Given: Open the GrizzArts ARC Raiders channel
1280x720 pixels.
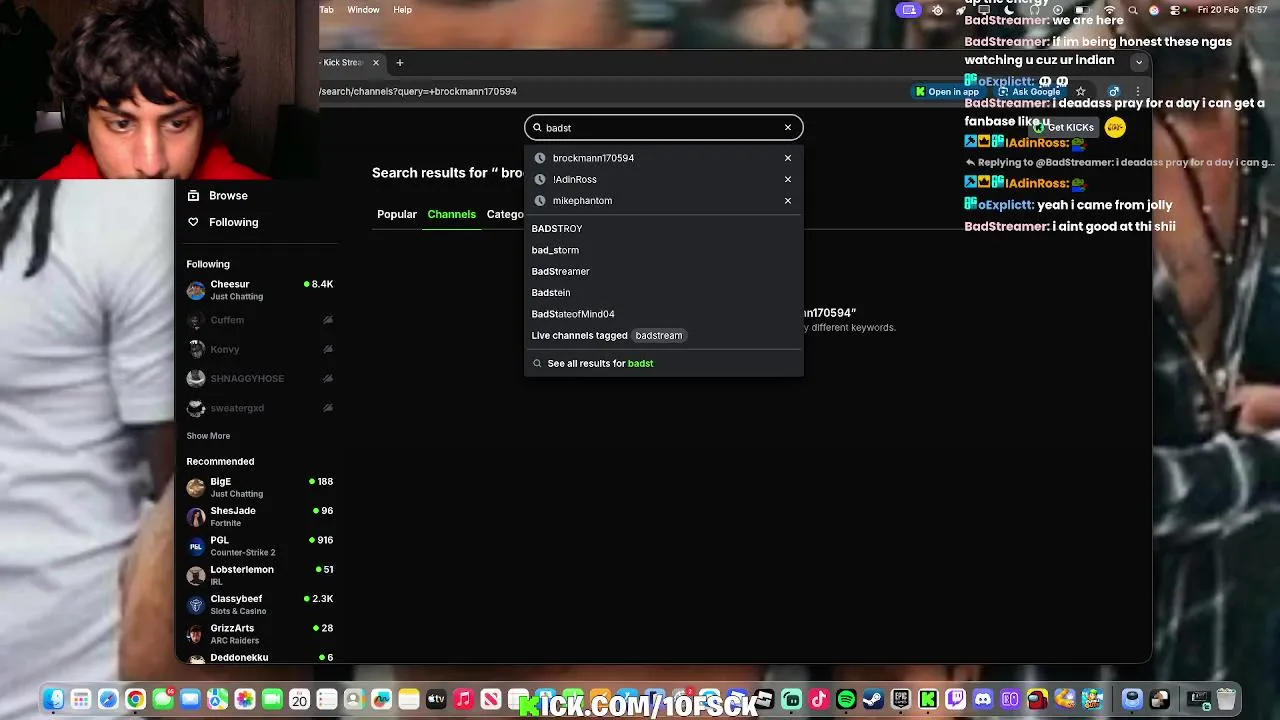Looking at the screenshot, I should [x=260, y=634].
